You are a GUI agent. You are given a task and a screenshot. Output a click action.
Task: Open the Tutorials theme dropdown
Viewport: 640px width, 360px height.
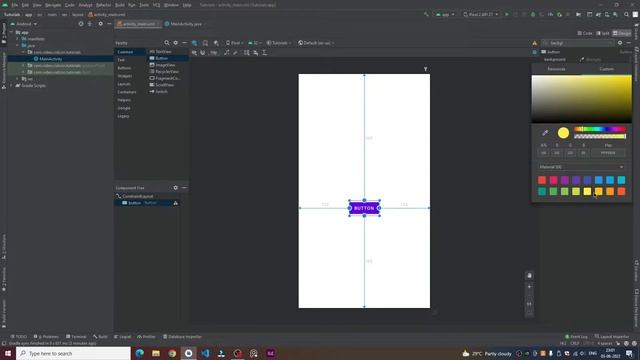coord(278,43)
